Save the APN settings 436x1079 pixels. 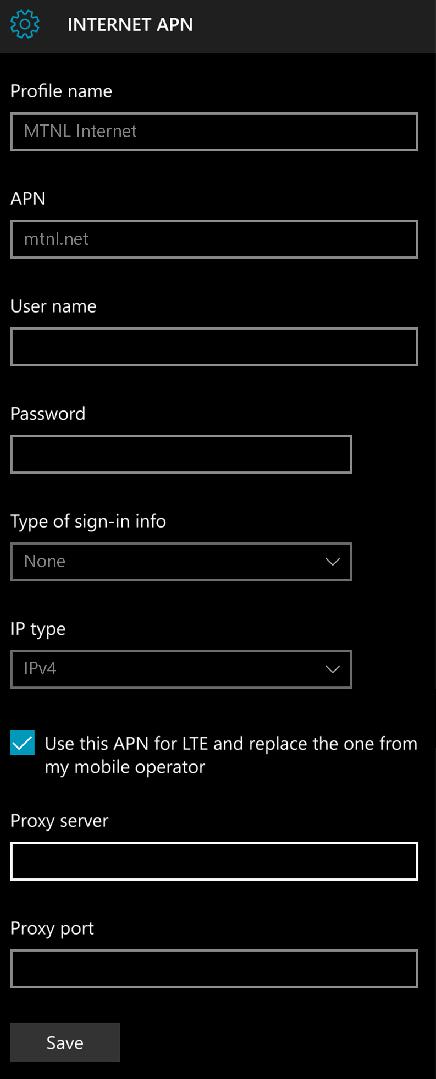[x=65, y=1043]
